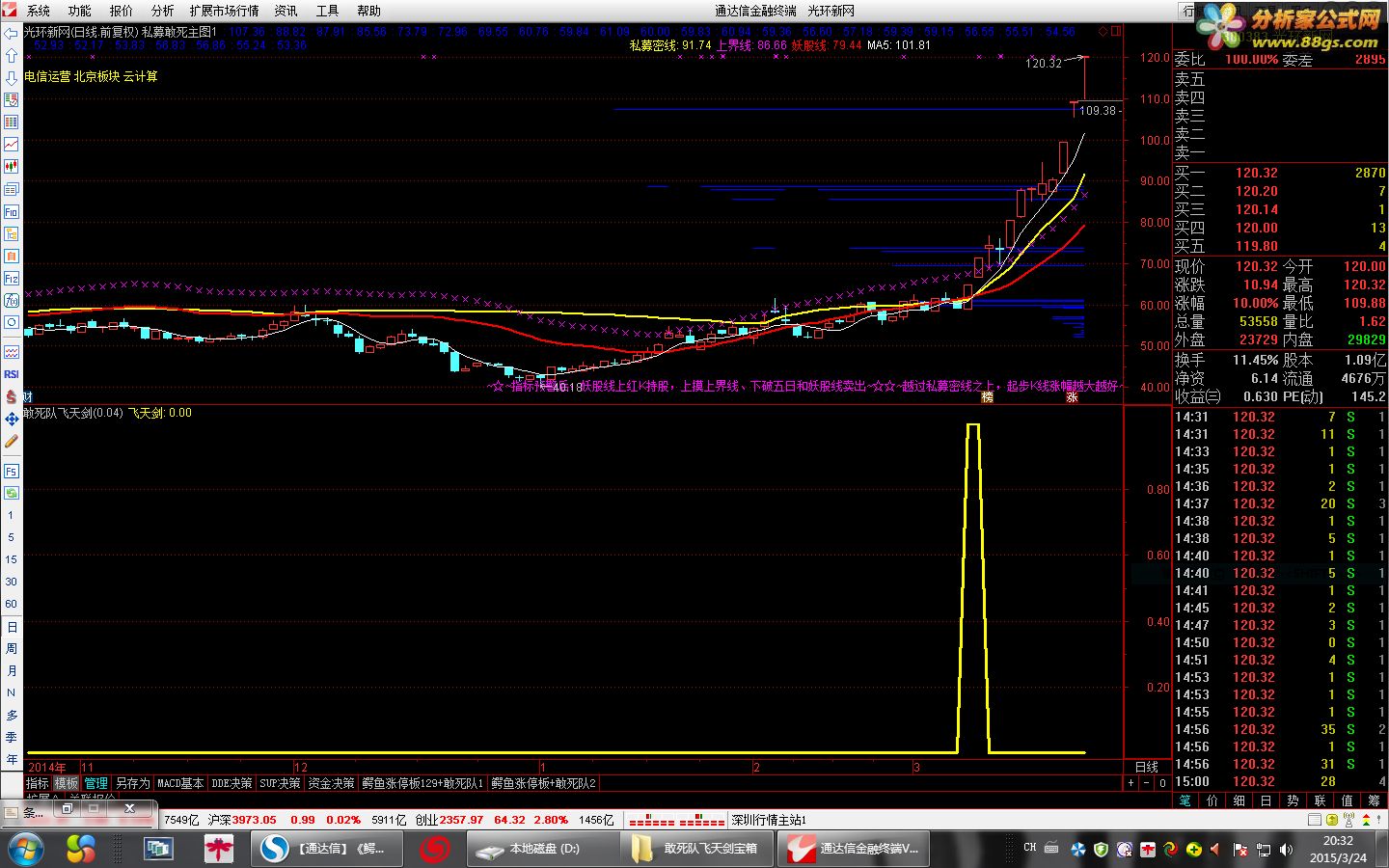
Task: Click the plus button below the chart
Action: 1131,783
